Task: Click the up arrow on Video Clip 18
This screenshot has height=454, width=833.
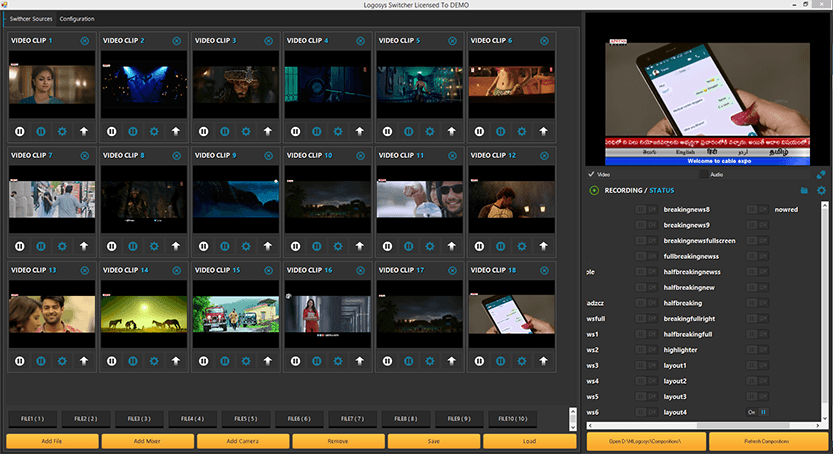Action: tap(543, 361)
